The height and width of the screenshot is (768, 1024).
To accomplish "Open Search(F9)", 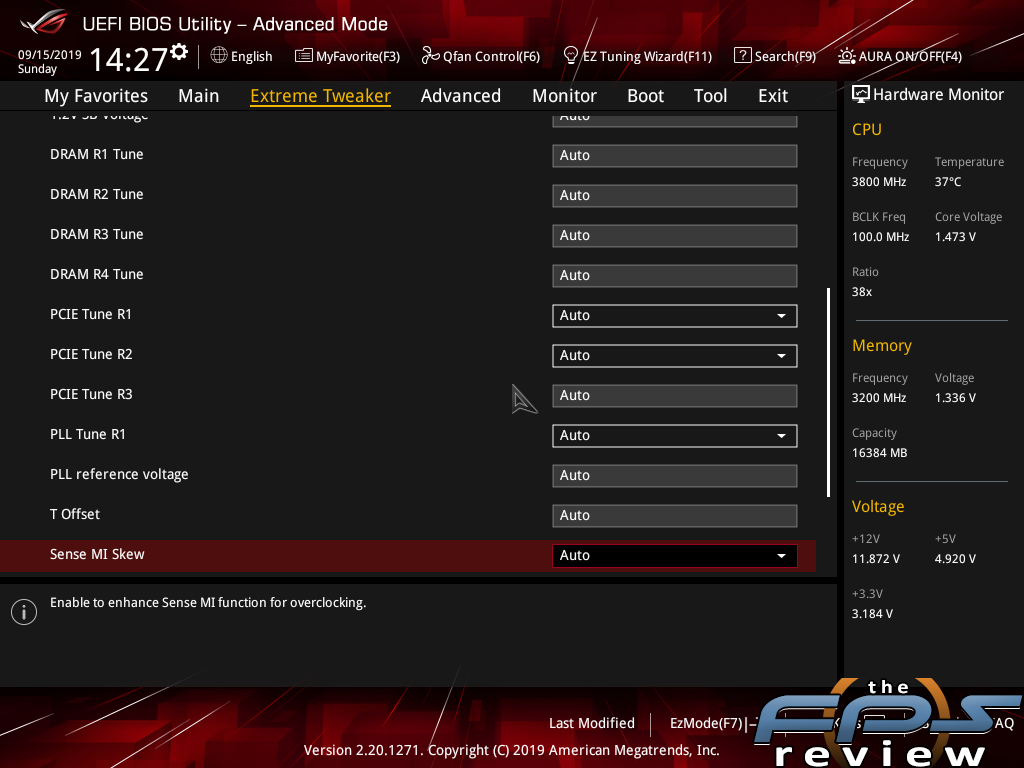I will click(785, 56).
